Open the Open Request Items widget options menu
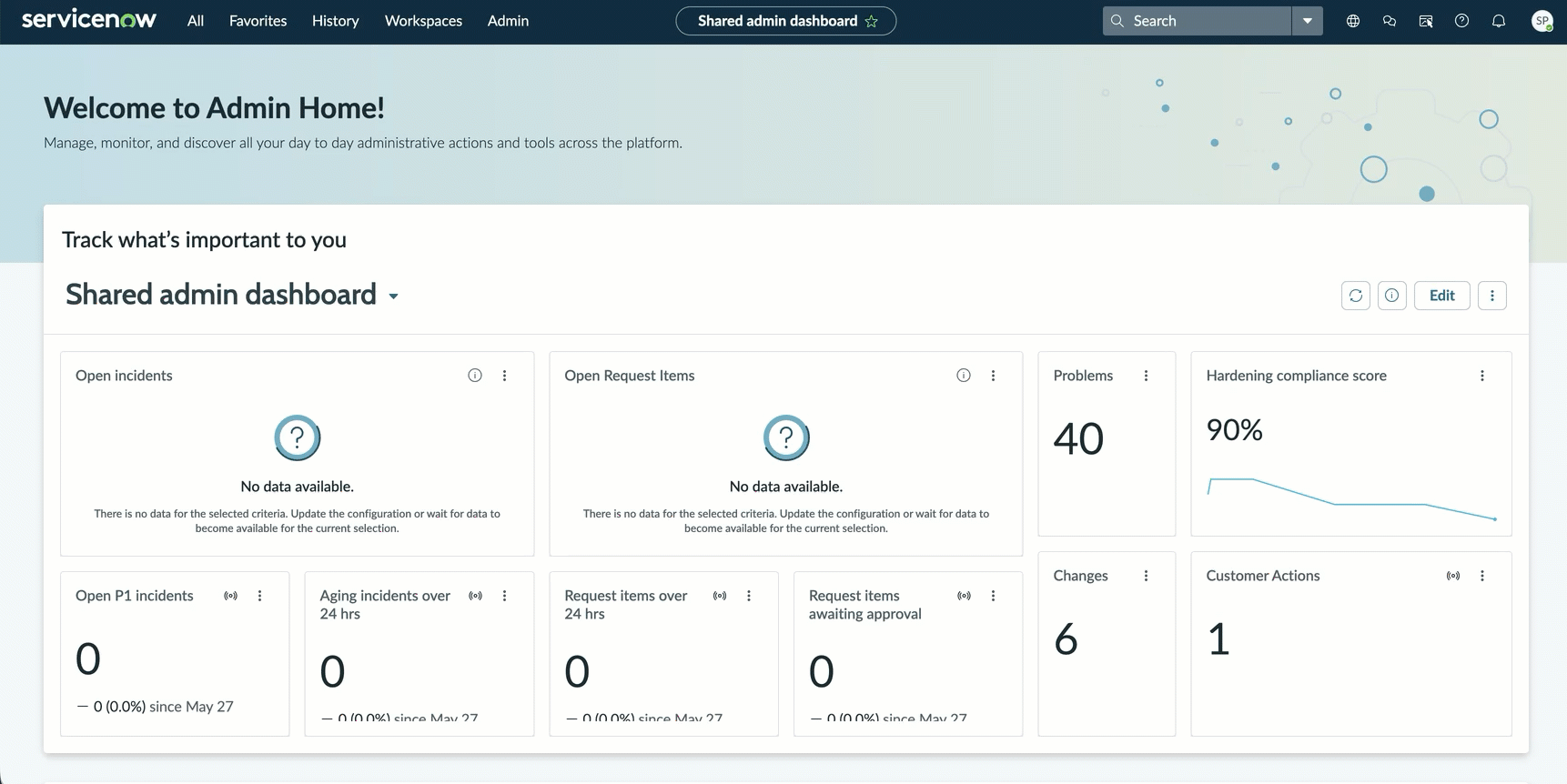Image resolution: width=1567 pixels, height=784 pixels. pos(994,376)
